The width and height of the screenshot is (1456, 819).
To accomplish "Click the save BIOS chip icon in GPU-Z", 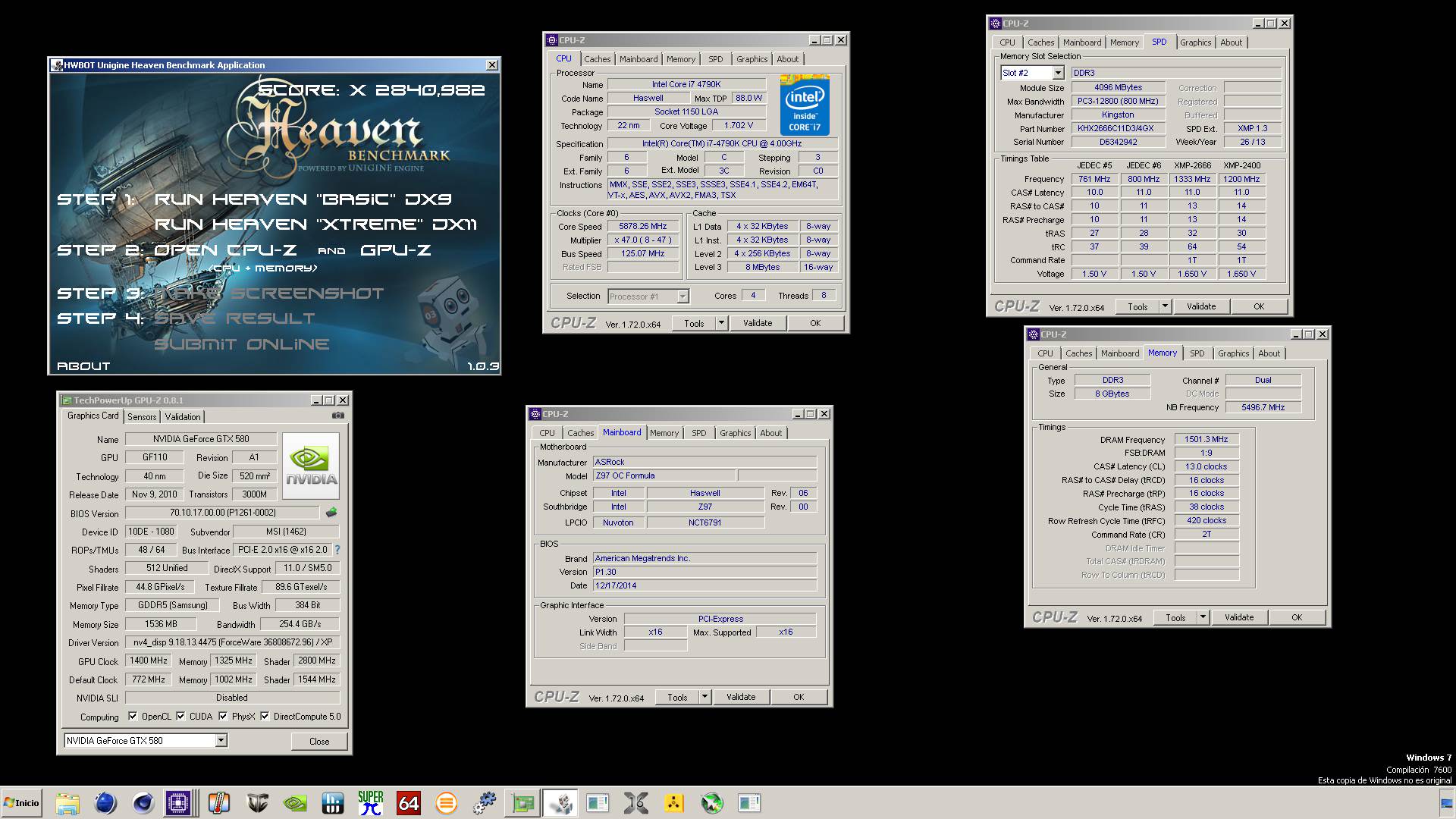I will pos(331,513).
